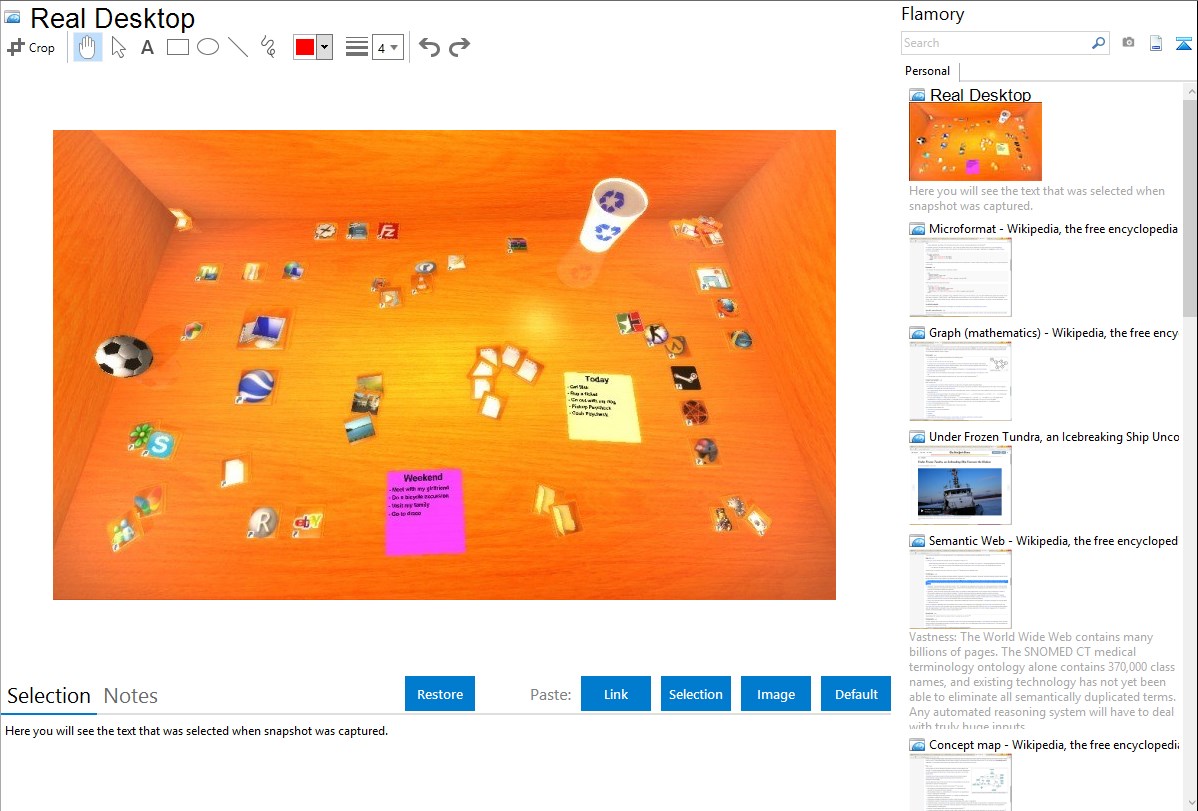The image size is (1198, 811).
Task: Activate the hand pan tool
Action: pyautogui.click(x=88, y=47)
